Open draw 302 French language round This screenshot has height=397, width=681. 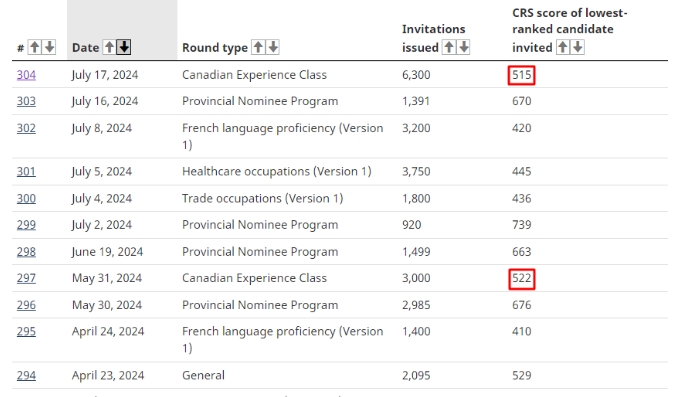click(x=26, y=128)
